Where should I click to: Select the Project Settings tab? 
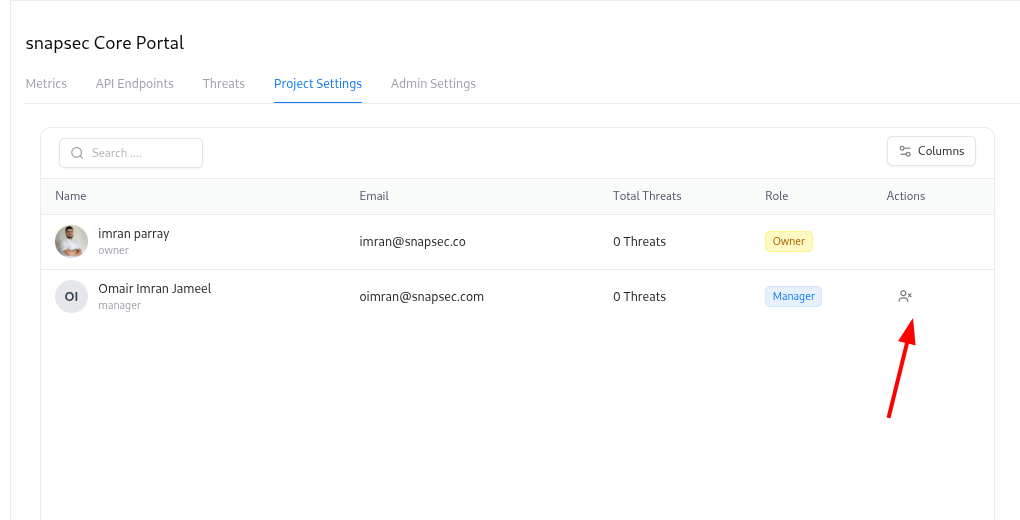[318, 83]
